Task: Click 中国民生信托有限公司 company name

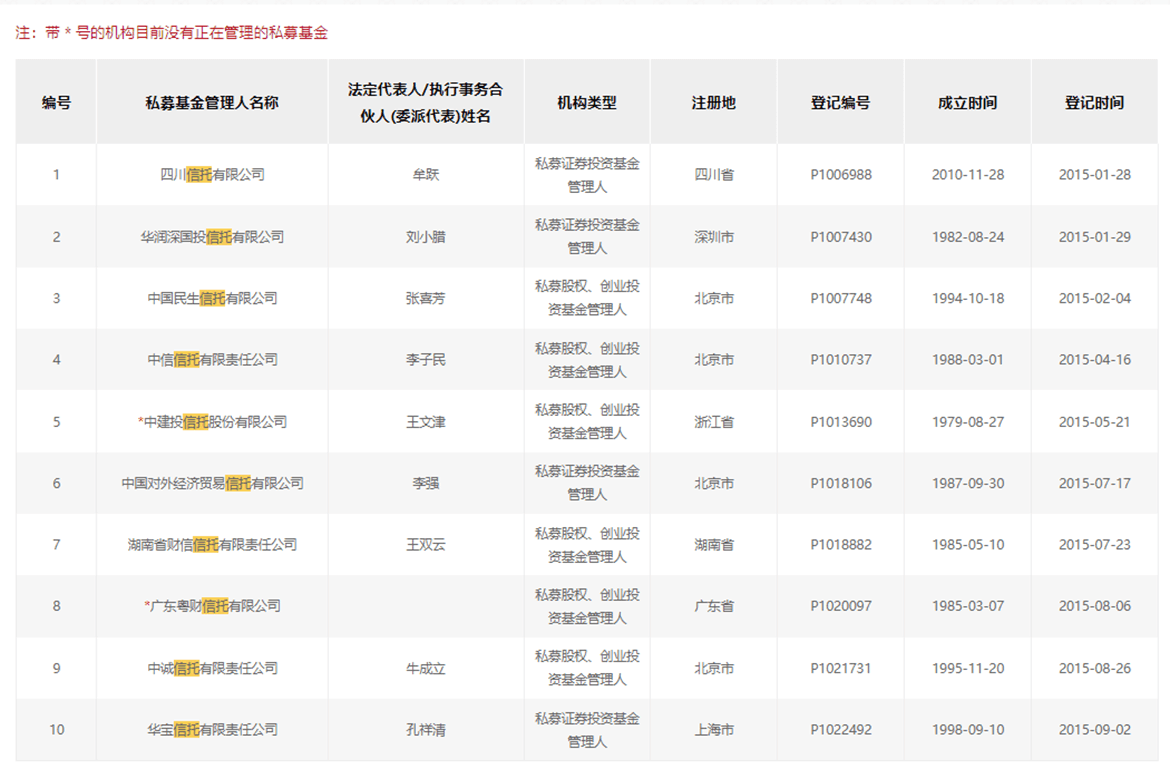Action: point(212,298)
